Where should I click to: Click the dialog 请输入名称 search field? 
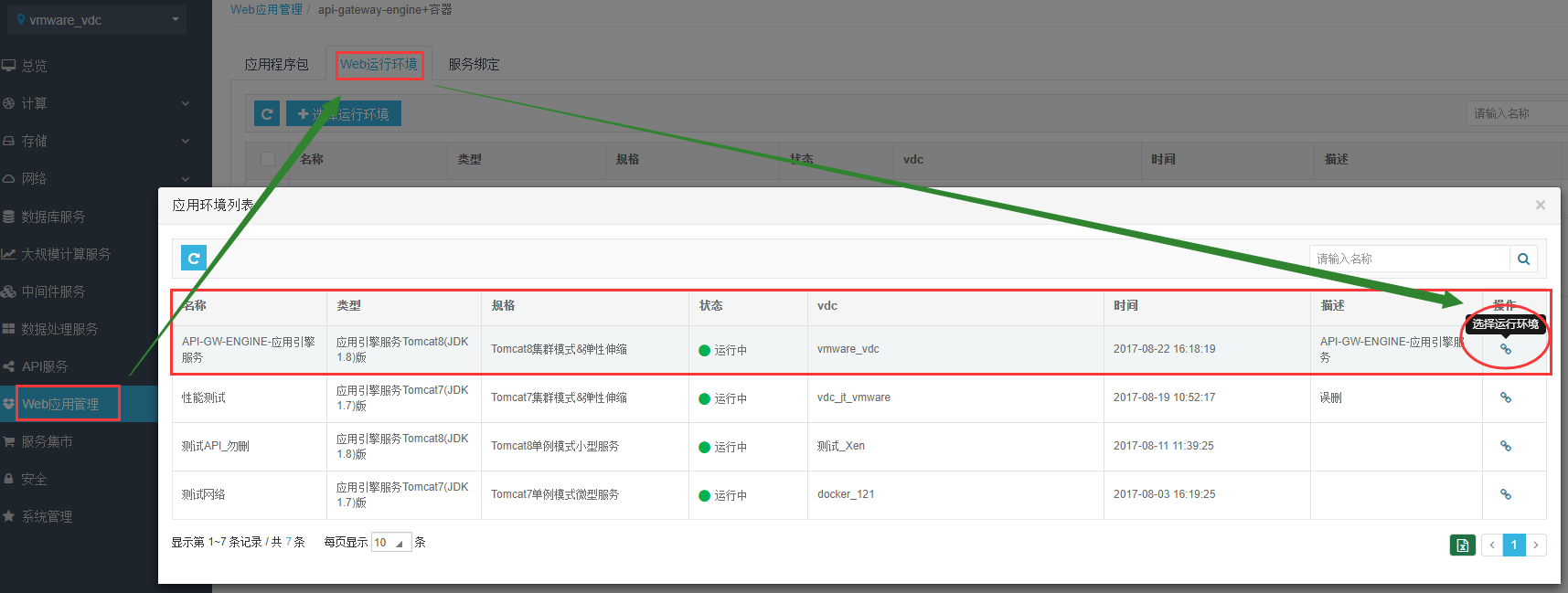[x=1409, y=259]
